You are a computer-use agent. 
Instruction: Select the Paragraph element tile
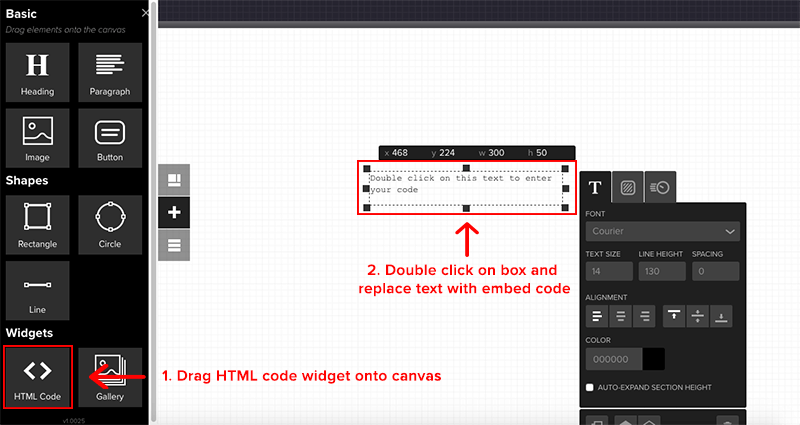pos(109,71)
